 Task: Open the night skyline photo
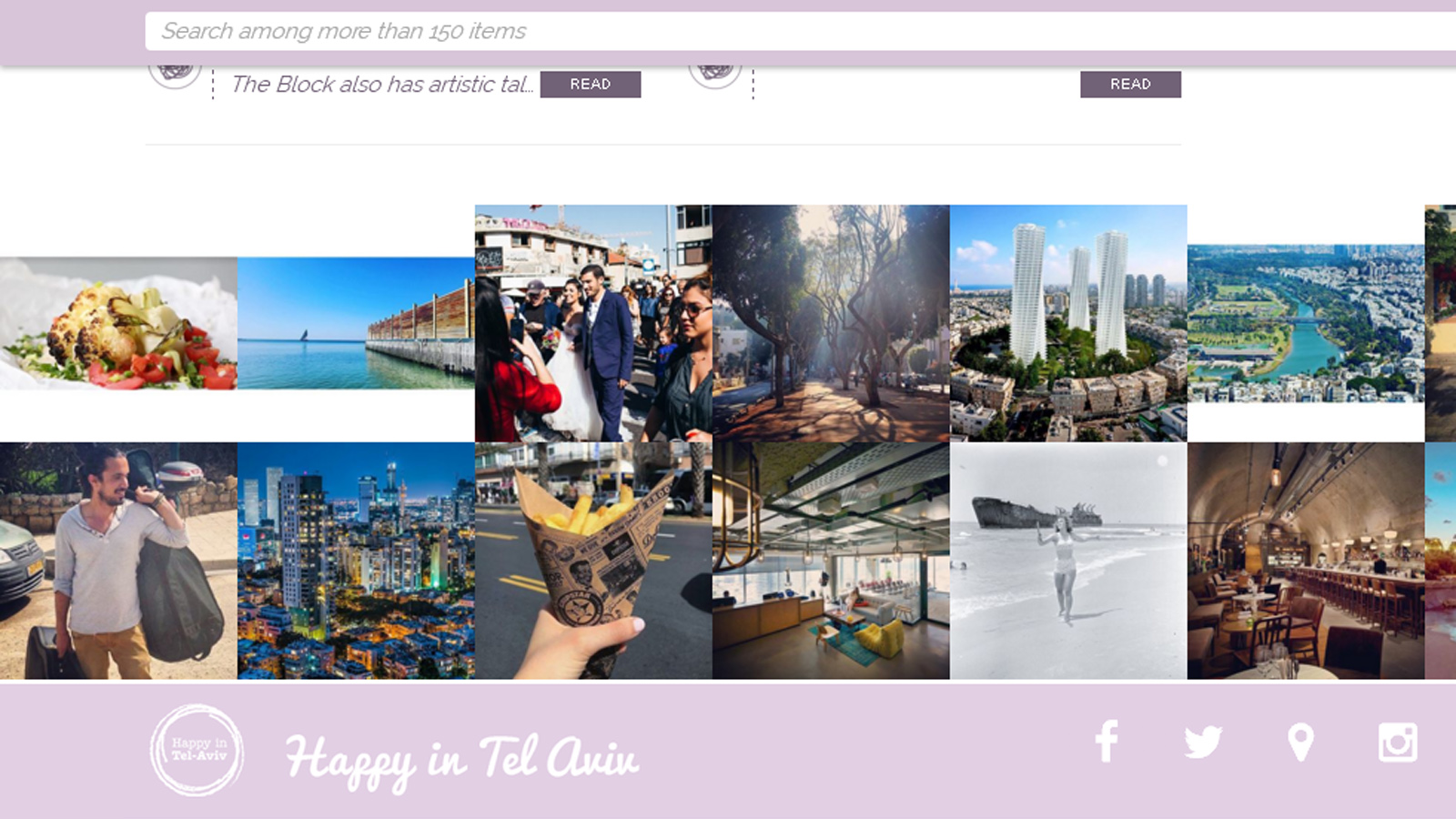[x=356, y=561]
